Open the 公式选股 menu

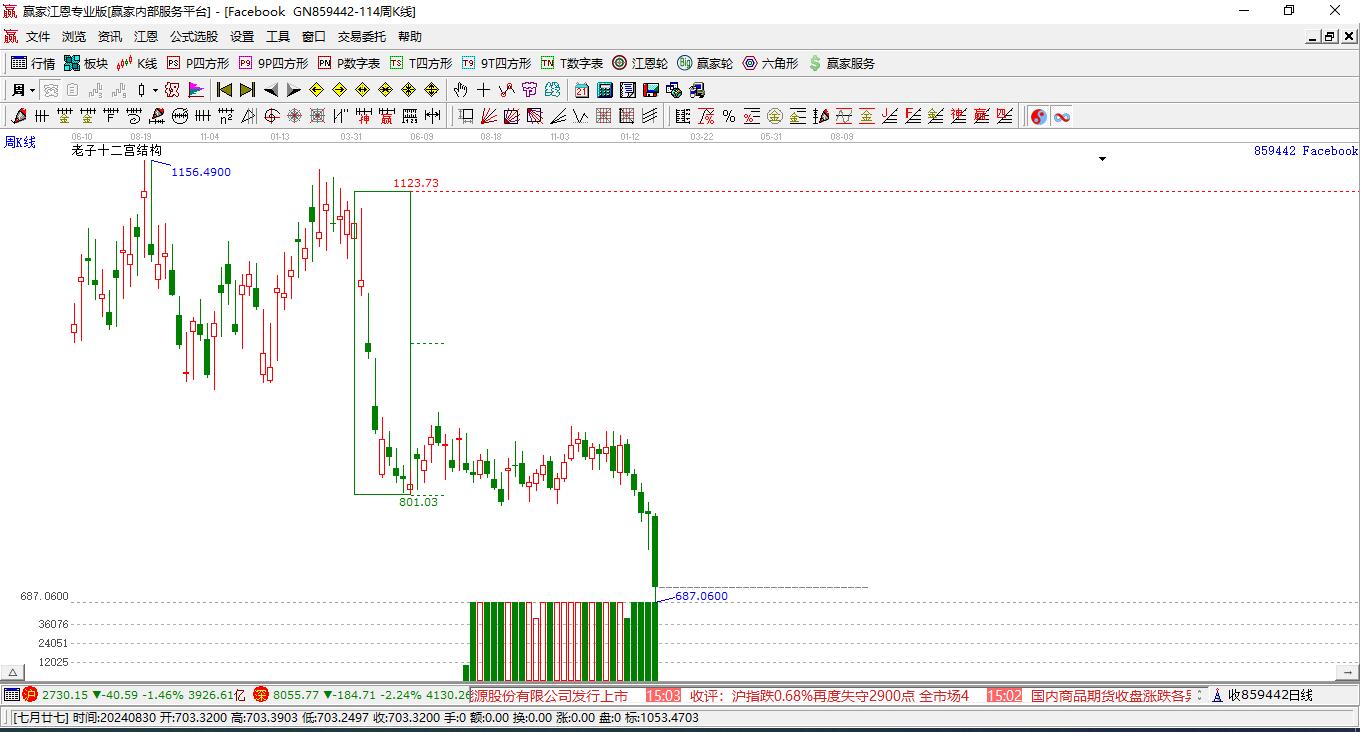194,37
